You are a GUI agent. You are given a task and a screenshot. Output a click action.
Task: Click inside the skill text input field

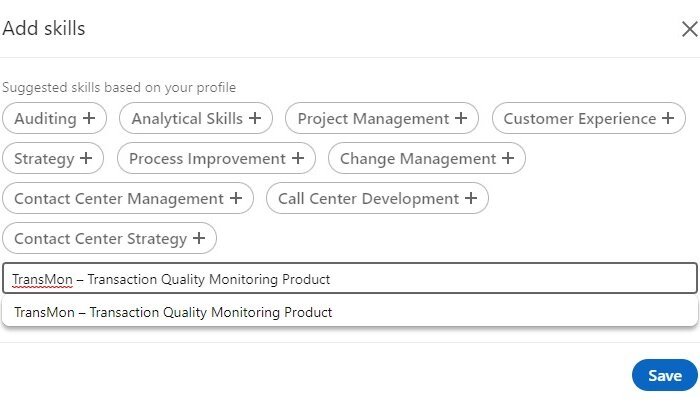pos(350,279)
